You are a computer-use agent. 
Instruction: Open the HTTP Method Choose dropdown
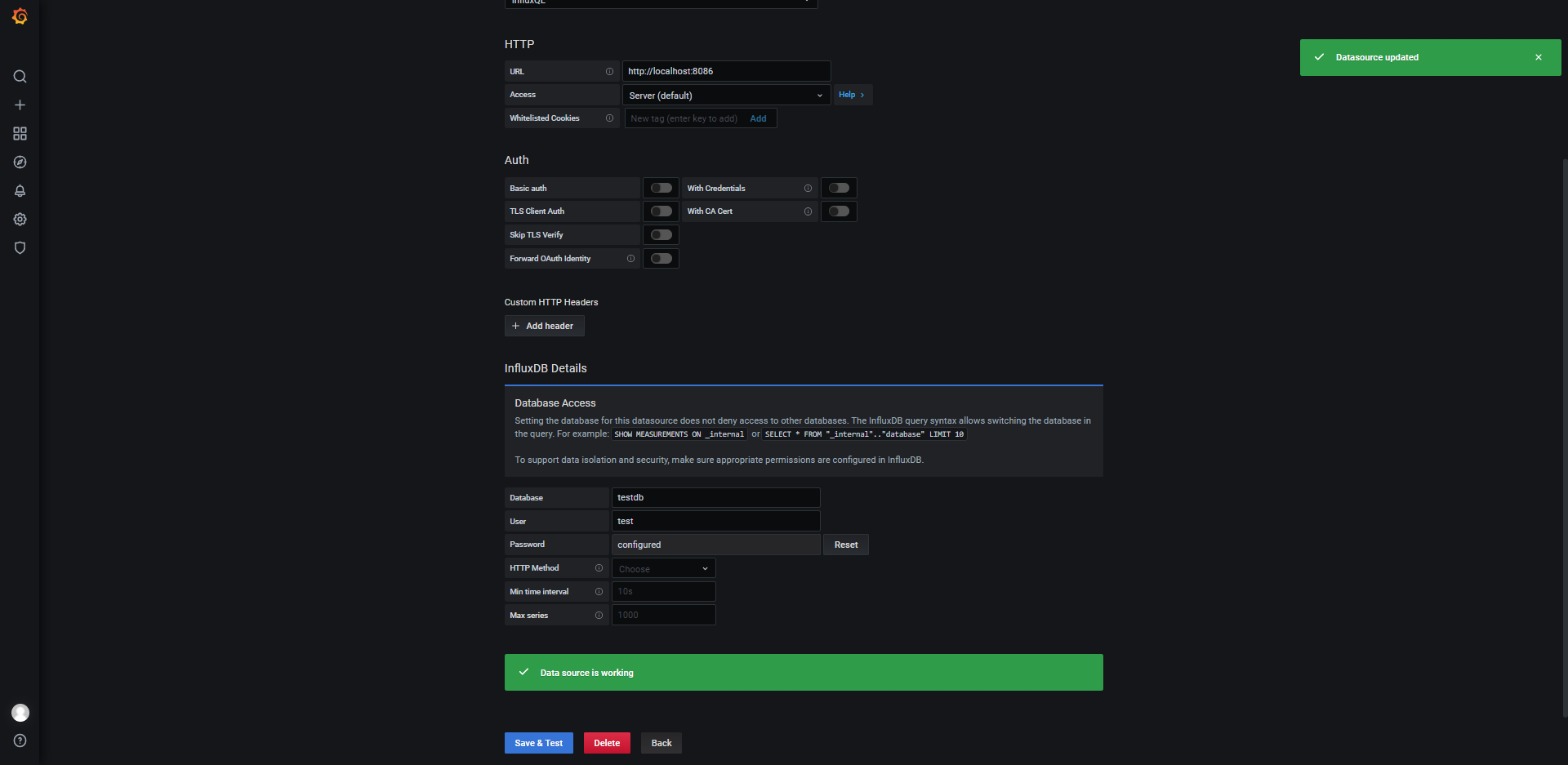(x=664, y=568)
